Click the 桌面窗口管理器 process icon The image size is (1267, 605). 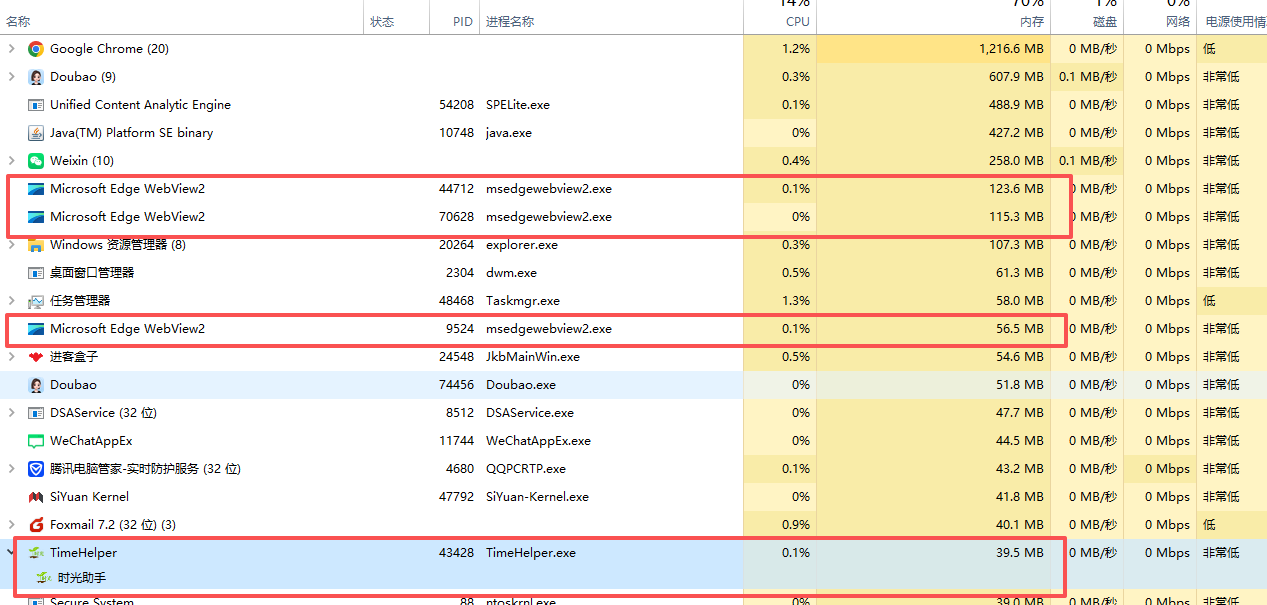(x=36, y=273)
